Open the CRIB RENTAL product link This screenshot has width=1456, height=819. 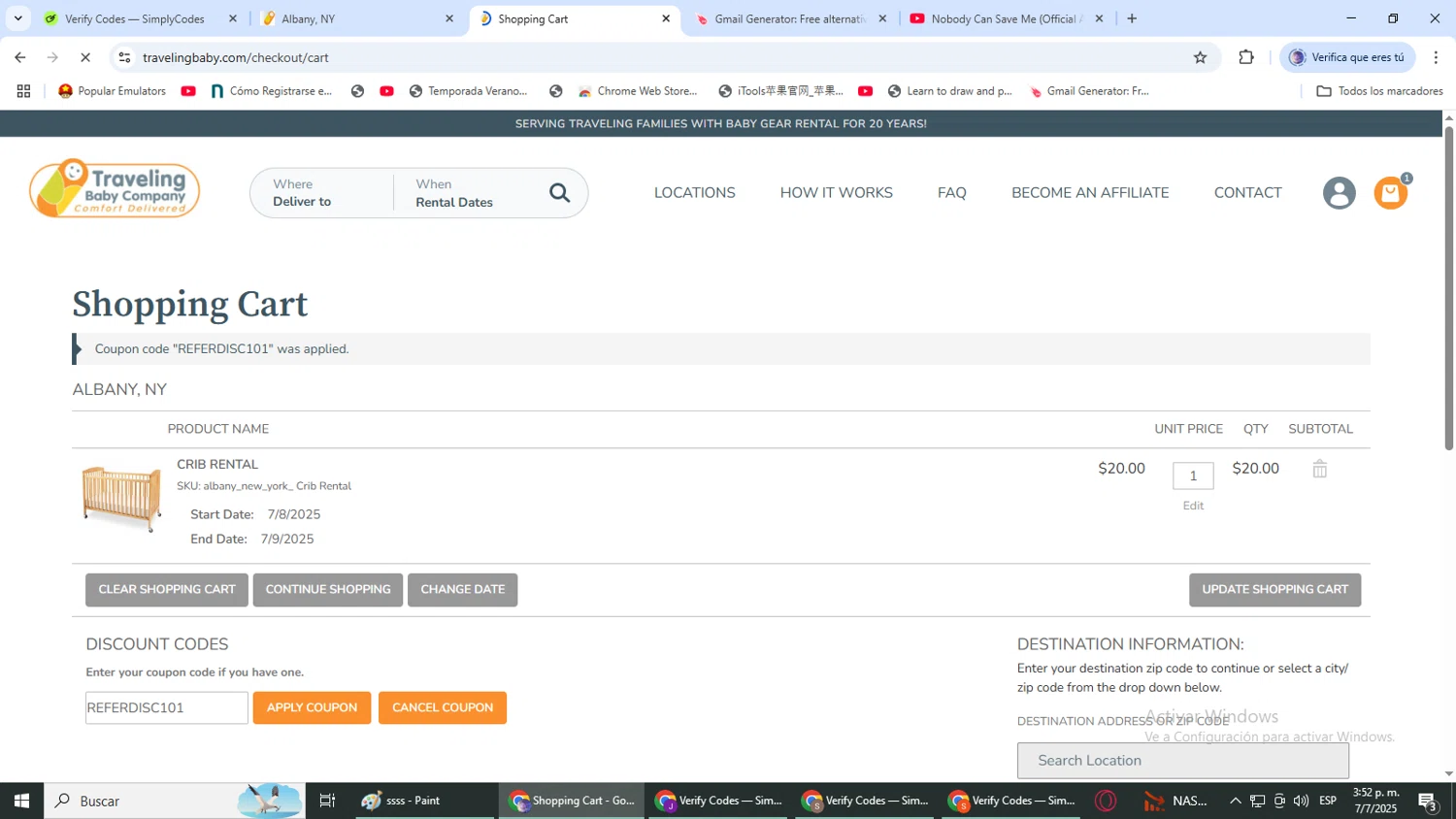point(217,465)
